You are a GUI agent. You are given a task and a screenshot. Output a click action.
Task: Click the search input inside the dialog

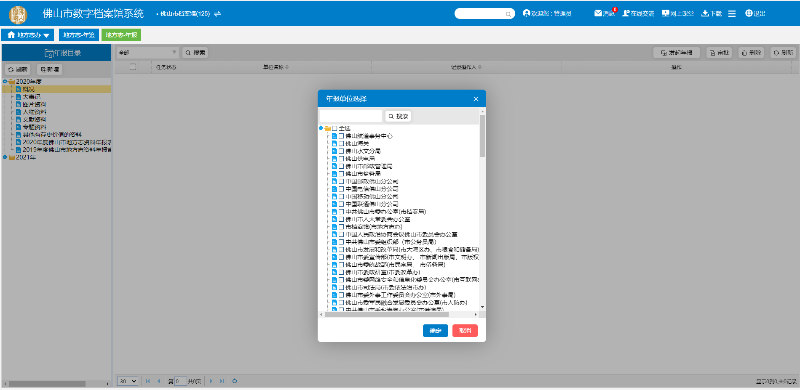tap(351, 116)
